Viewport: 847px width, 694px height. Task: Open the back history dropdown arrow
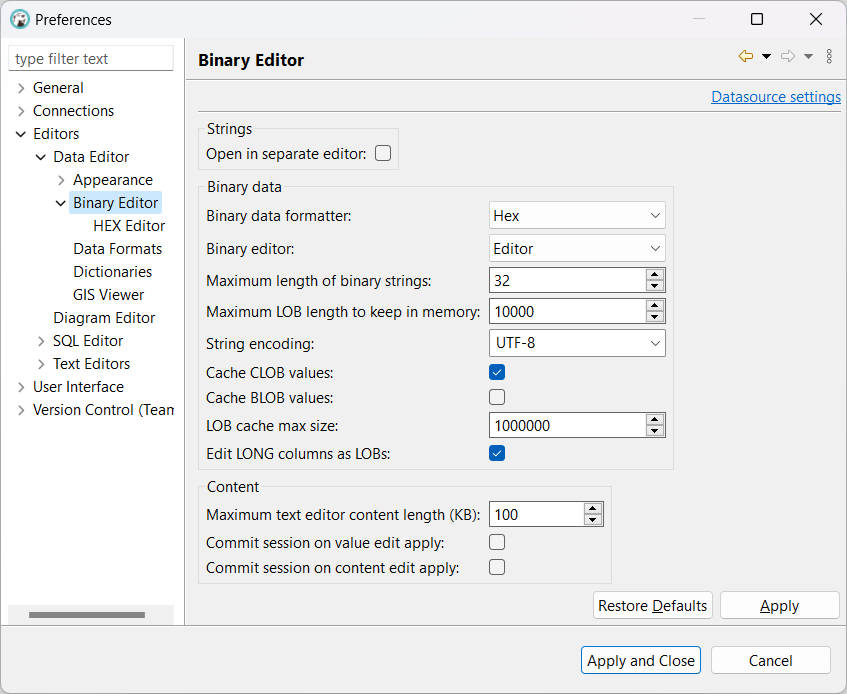pyautogui.click(x=766, y=57)
